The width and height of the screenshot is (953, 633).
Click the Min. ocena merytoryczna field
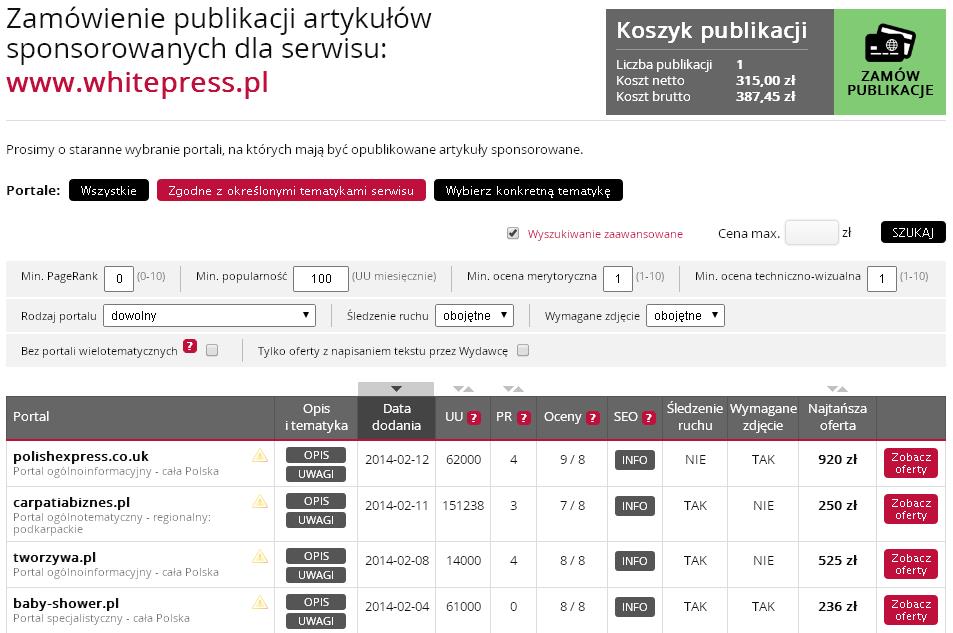(618, 279)
